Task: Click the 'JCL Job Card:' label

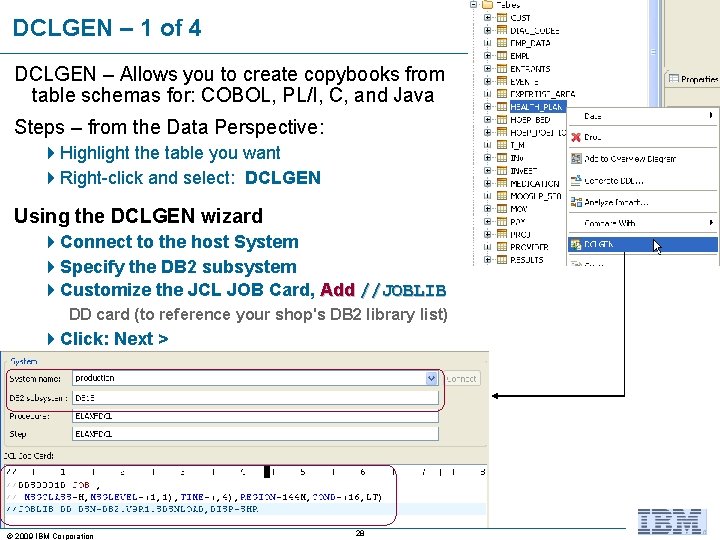Action: (28, 456)
